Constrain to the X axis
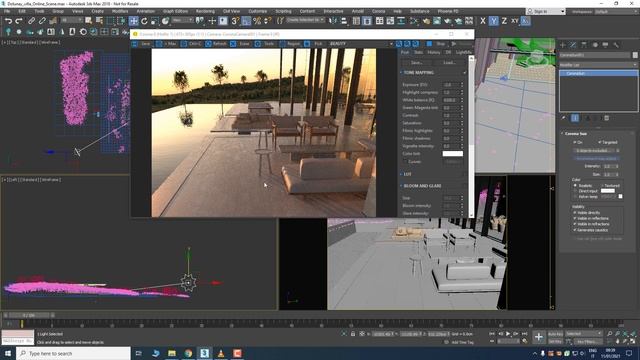The image size is (640, 360). (483, 21)
